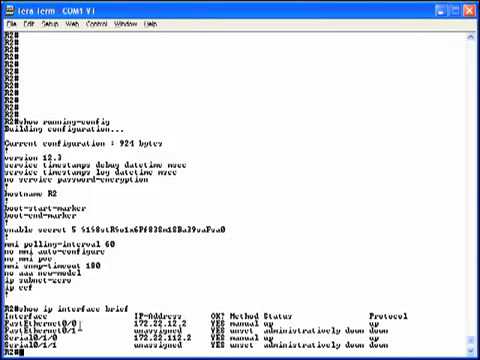Click 'service timestamps debug datetime msec' line
Image resolution: width=480 pixels, height=360 pixels.
coord(95,165)
